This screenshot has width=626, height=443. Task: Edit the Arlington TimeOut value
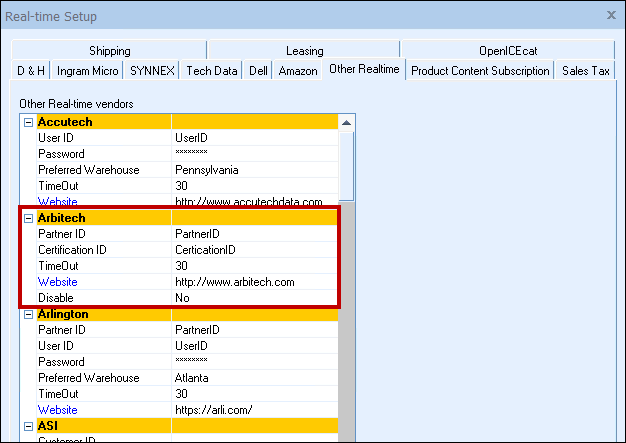coord(255,394)
